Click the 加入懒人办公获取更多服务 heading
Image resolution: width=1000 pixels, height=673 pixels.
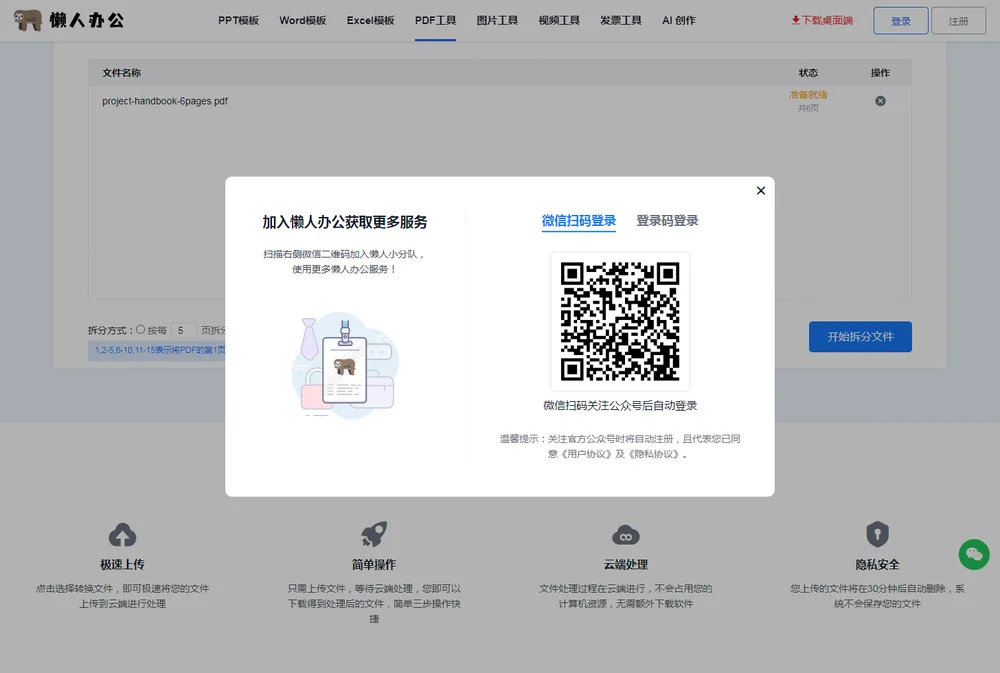(x=345, y=222)
